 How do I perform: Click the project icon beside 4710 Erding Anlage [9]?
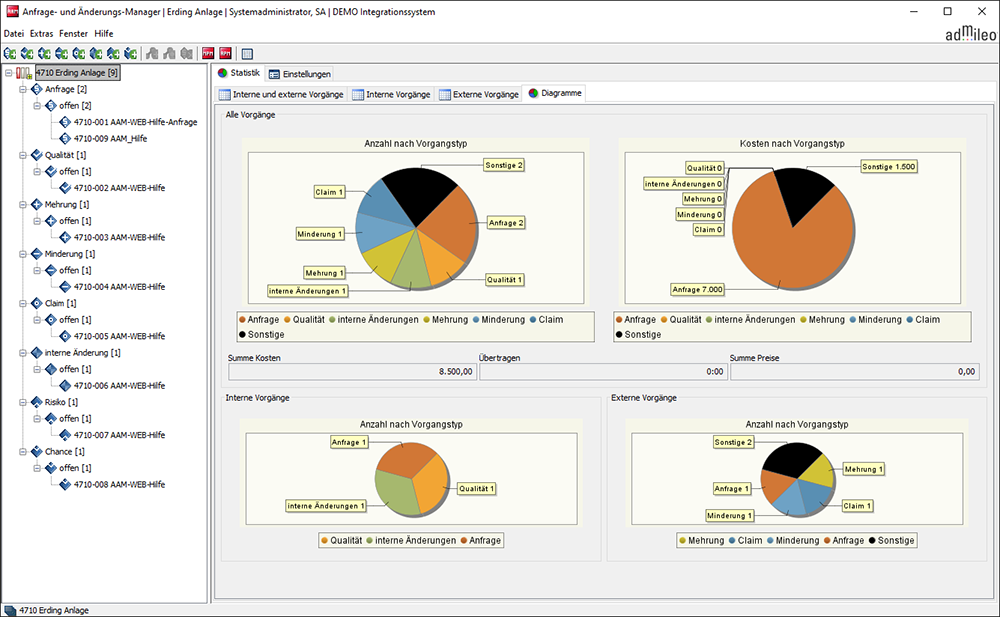tap(24, 73)
